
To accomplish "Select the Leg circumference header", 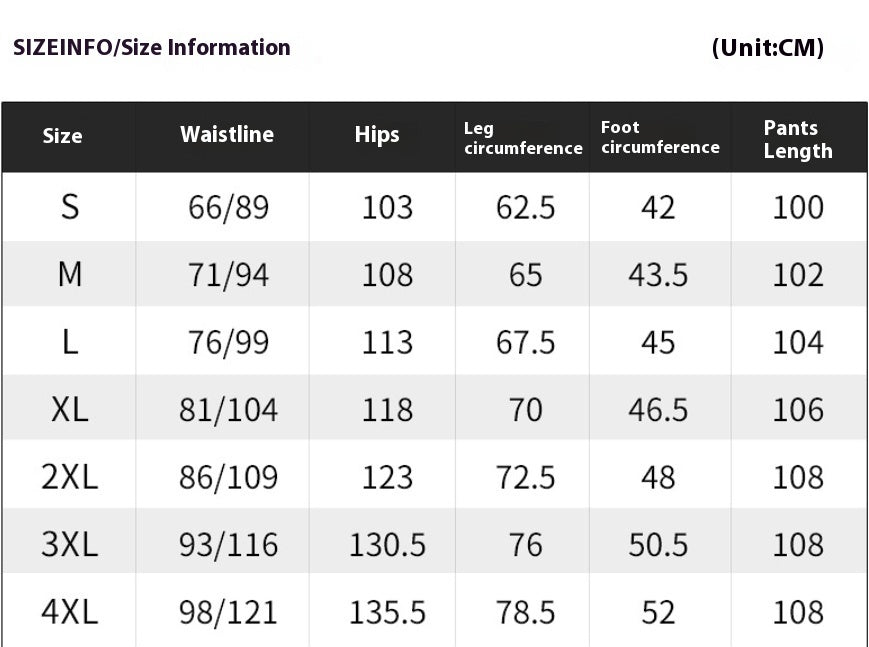I will point(523,138).
